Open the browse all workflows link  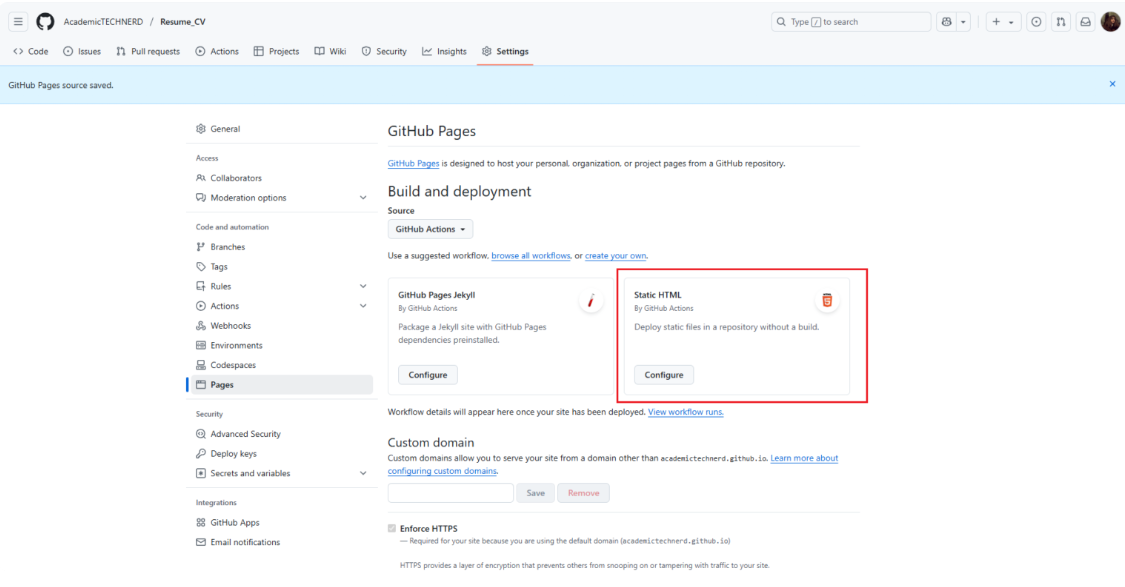click(x=531, y=255)
